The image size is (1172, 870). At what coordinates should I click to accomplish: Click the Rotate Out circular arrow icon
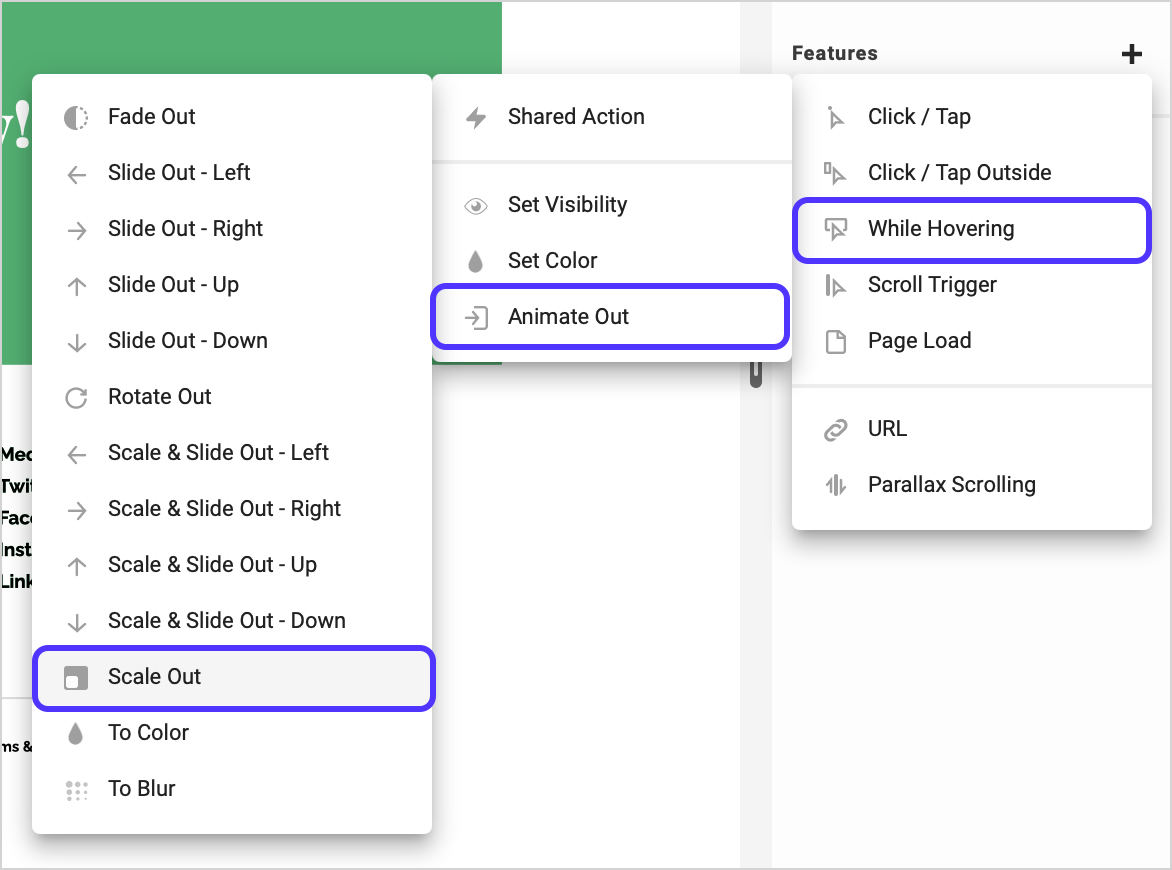(76, 397)
